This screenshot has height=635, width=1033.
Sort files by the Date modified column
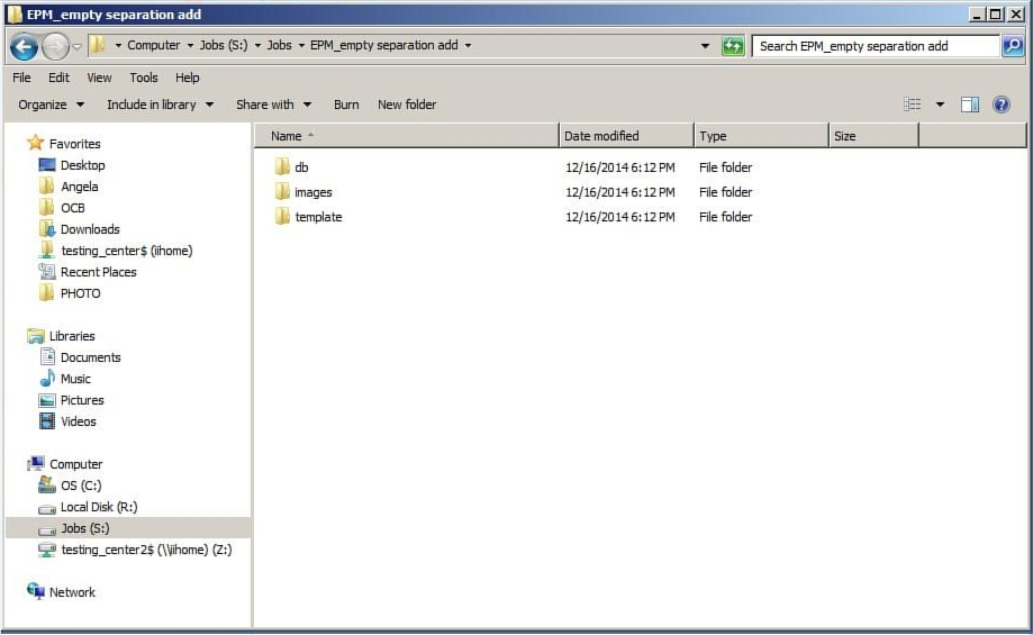601,135
